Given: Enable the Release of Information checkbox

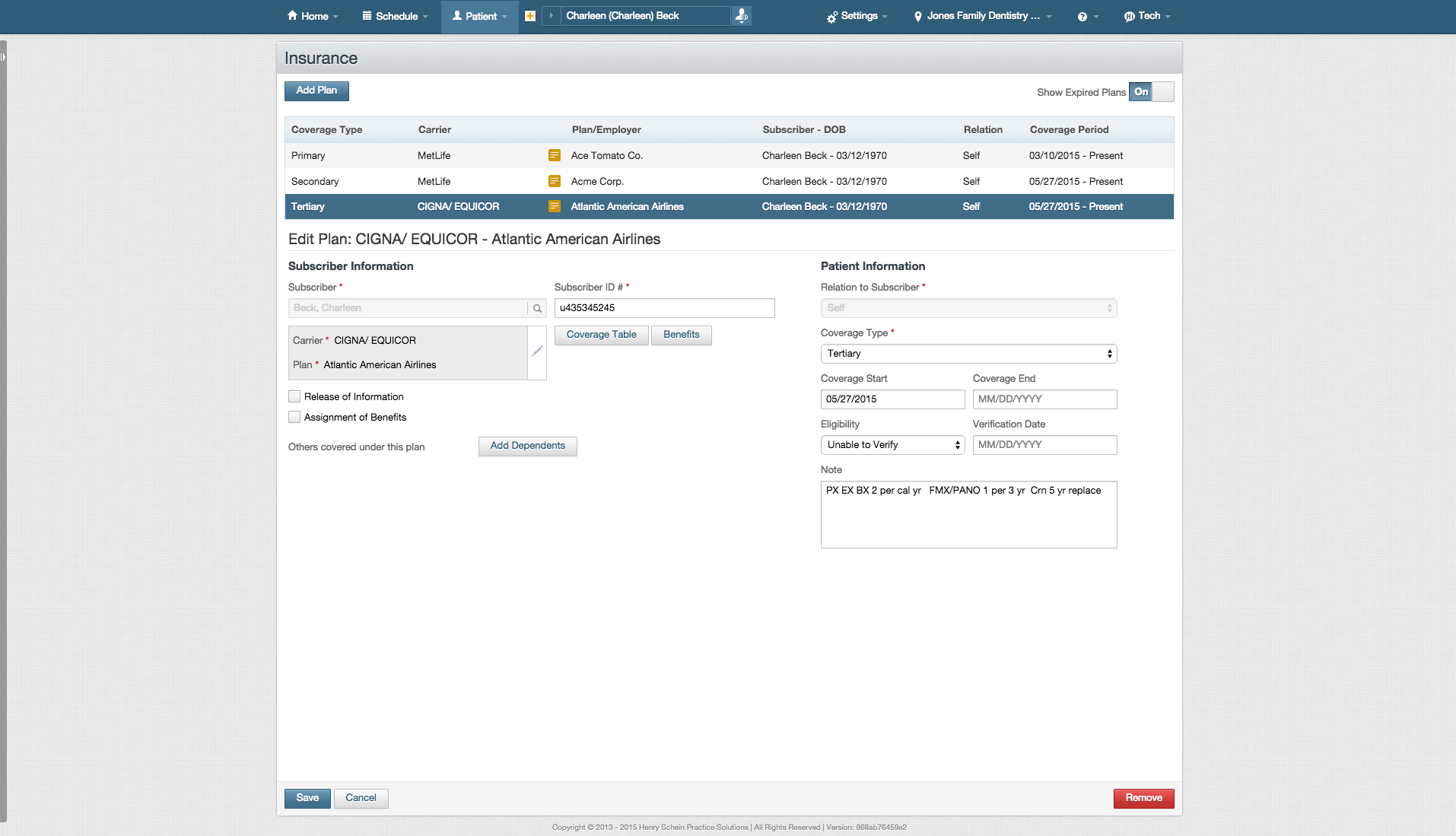Looking at the screenshot, I should point(294,396).
